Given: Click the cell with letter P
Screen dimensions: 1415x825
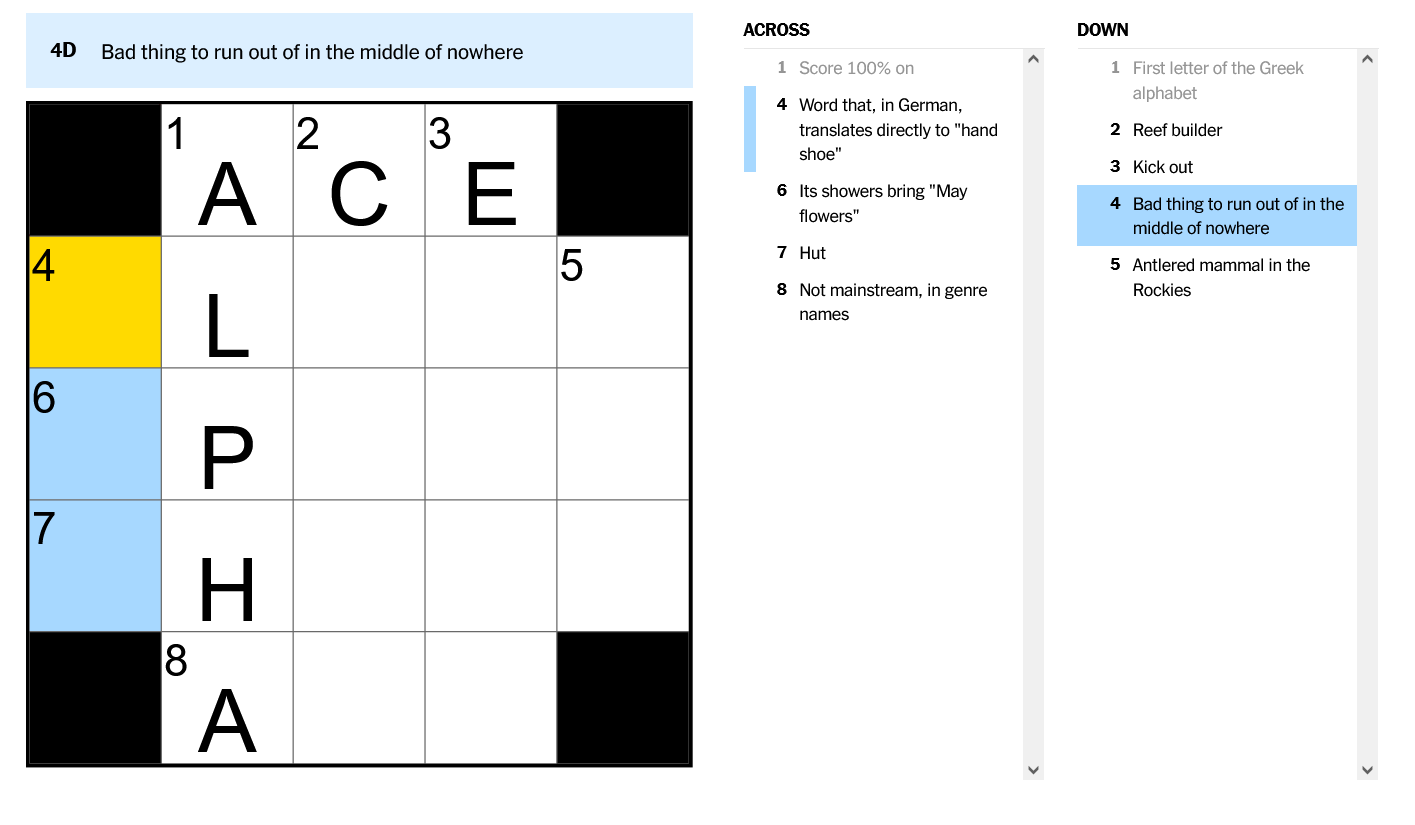Looking at the screenshot, I should 226,432.
